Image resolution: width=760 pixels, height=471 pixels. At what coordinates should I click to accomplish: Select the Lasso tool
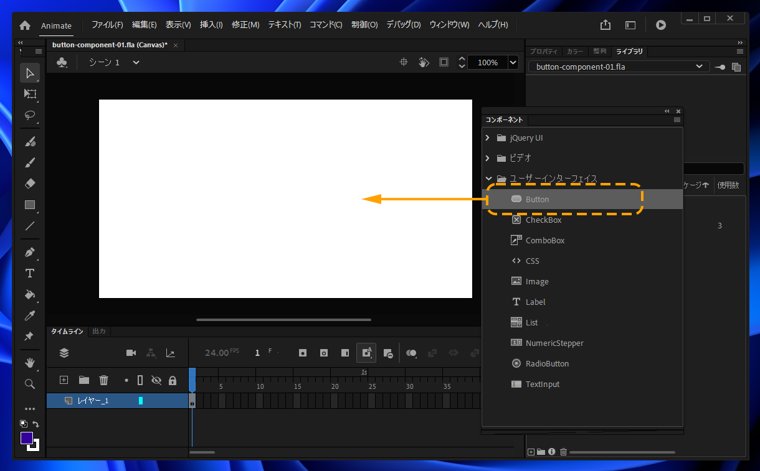(x=30, y=115)
